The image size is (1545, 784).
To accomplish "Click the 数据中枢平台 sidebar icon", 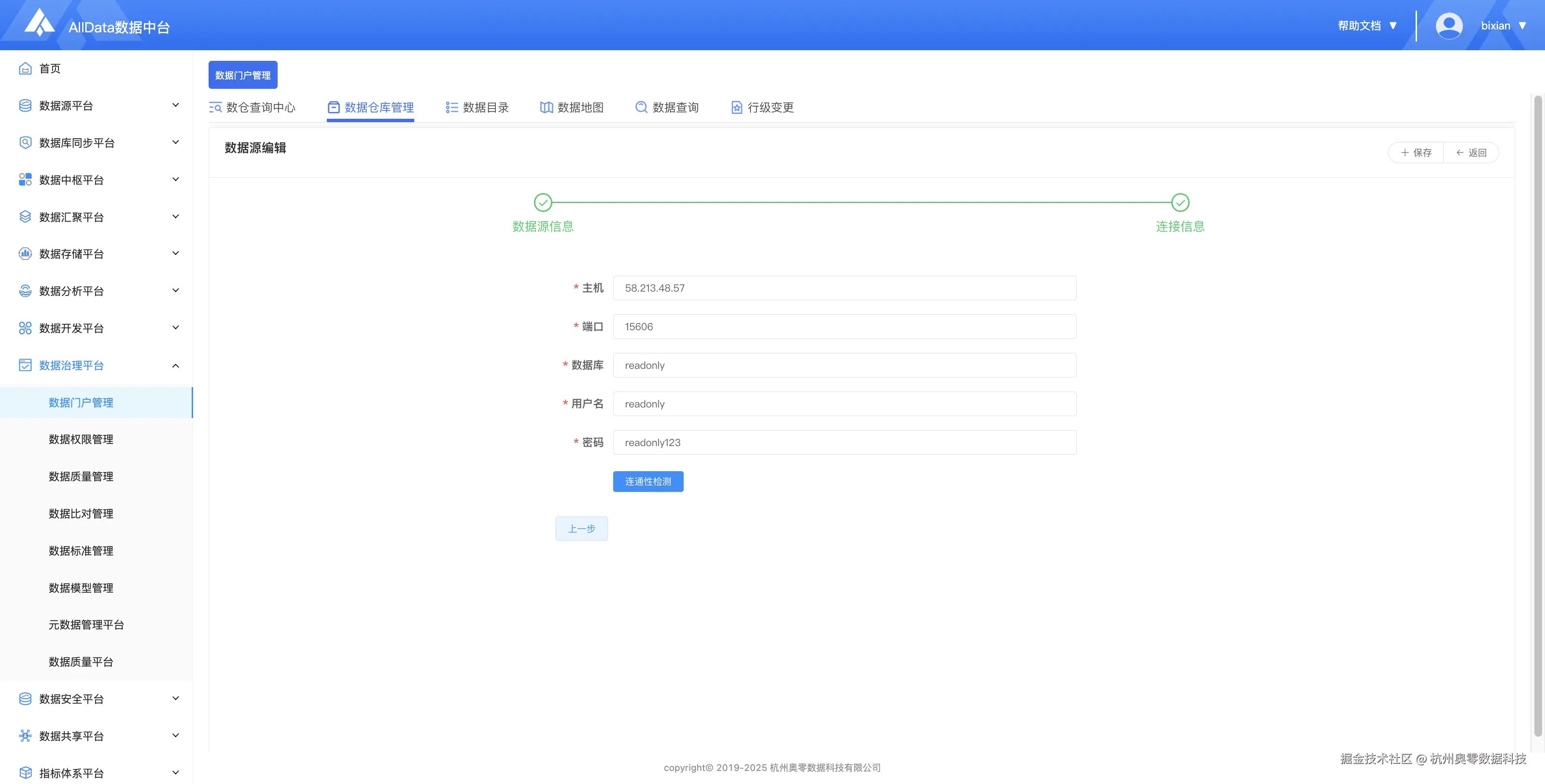I will click(x=25, y=180).
